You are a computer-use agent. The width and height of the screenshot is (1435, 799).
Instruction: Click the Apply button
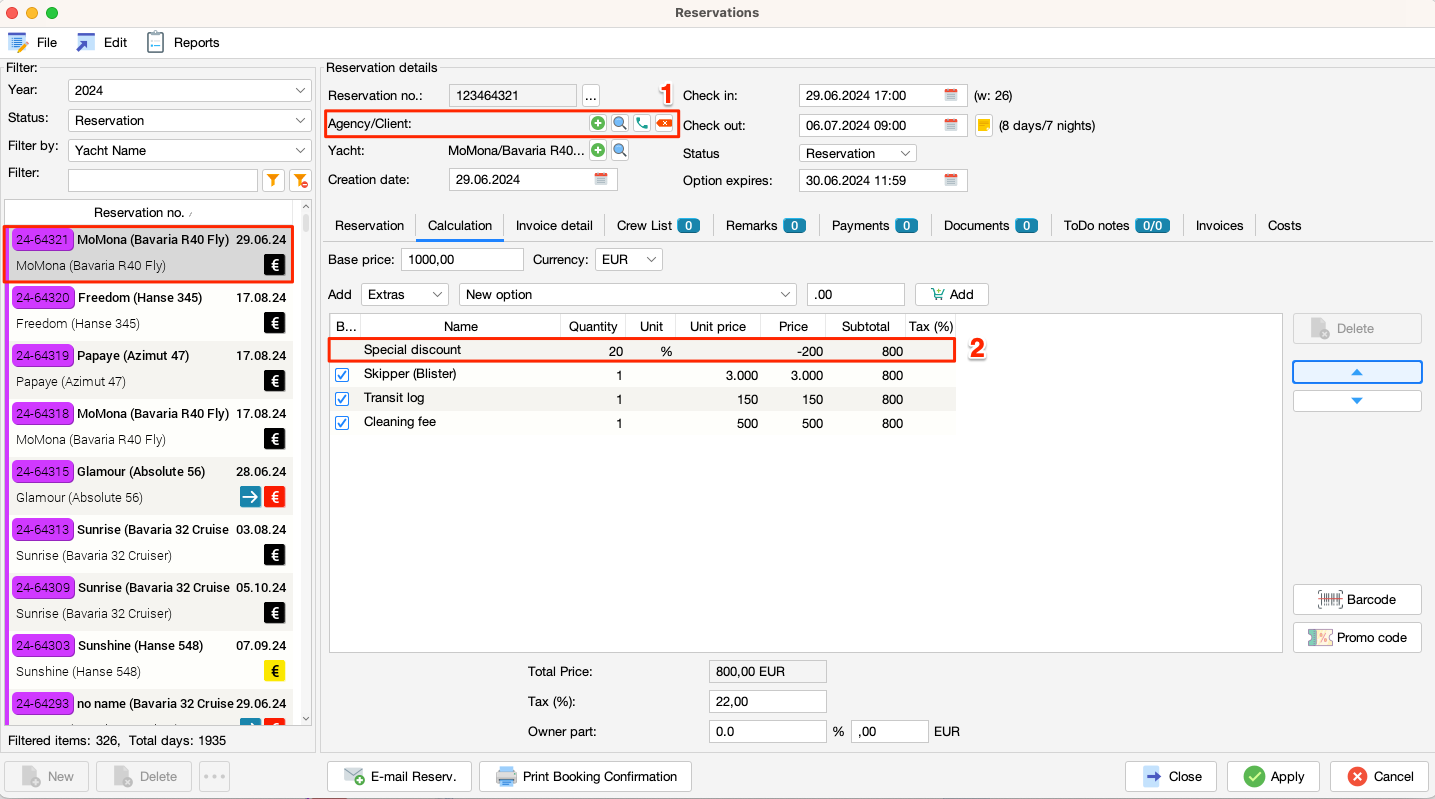point(1273,776)
